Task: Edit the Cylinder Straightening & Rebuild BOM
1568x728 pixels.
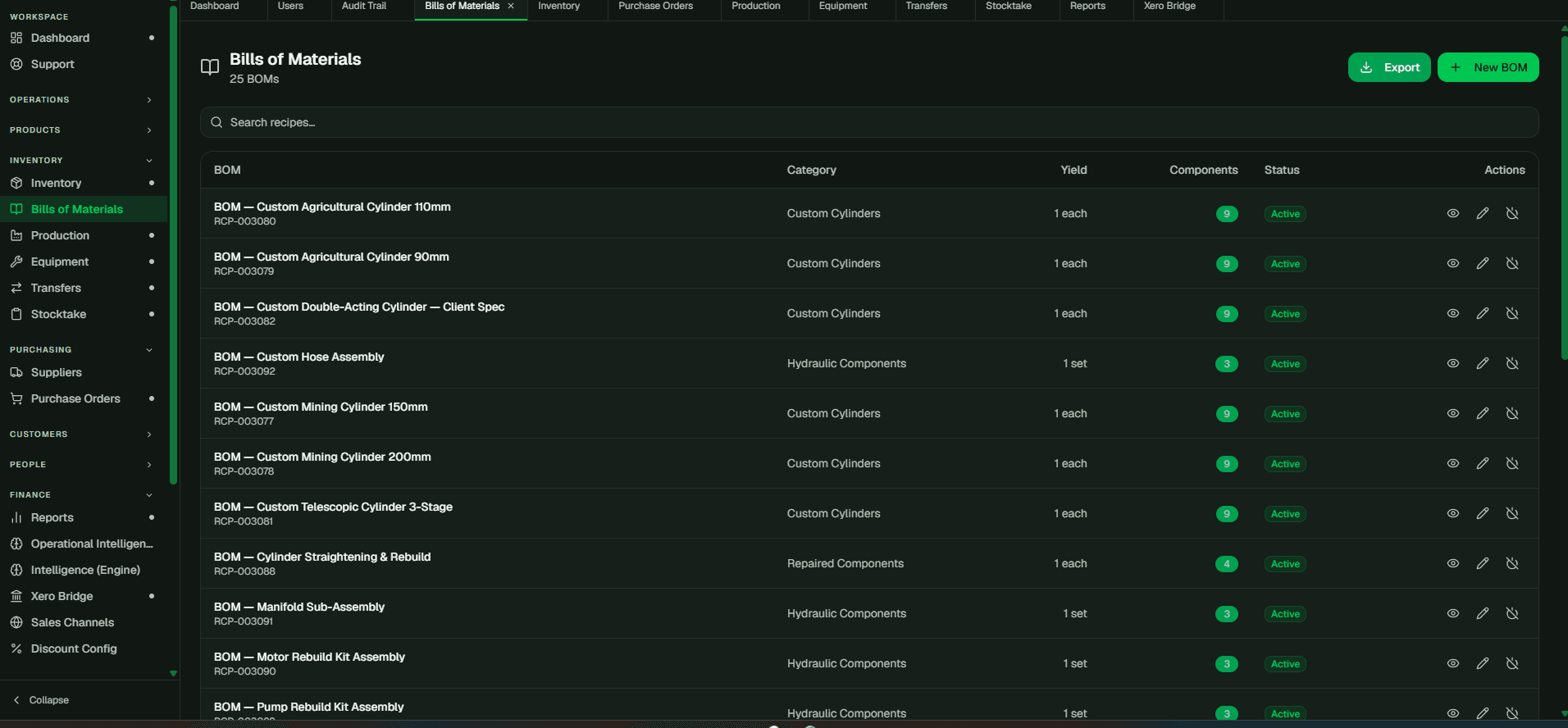Action: point(1482,563)
